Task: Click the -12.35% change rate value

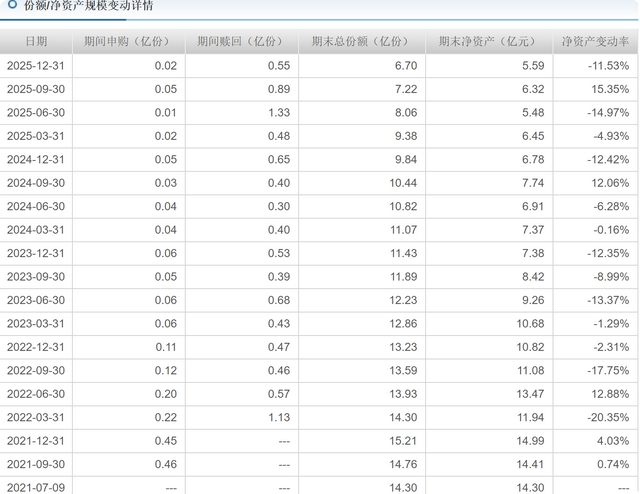Action: click(x=609, y=253)
